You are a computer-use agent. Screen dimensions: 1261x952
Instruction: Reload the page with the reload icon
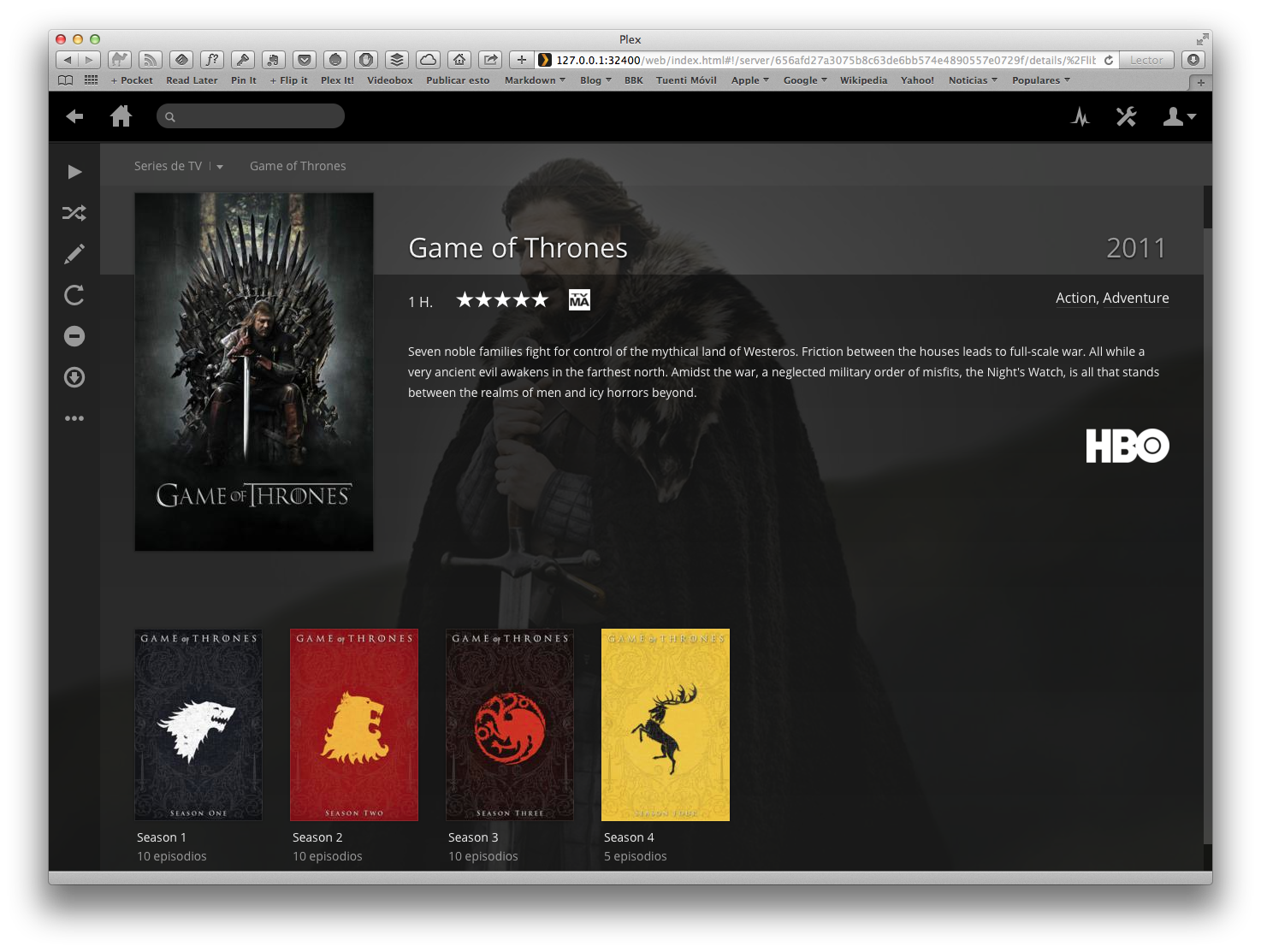pyautogui.click(x=1109, y=60)
